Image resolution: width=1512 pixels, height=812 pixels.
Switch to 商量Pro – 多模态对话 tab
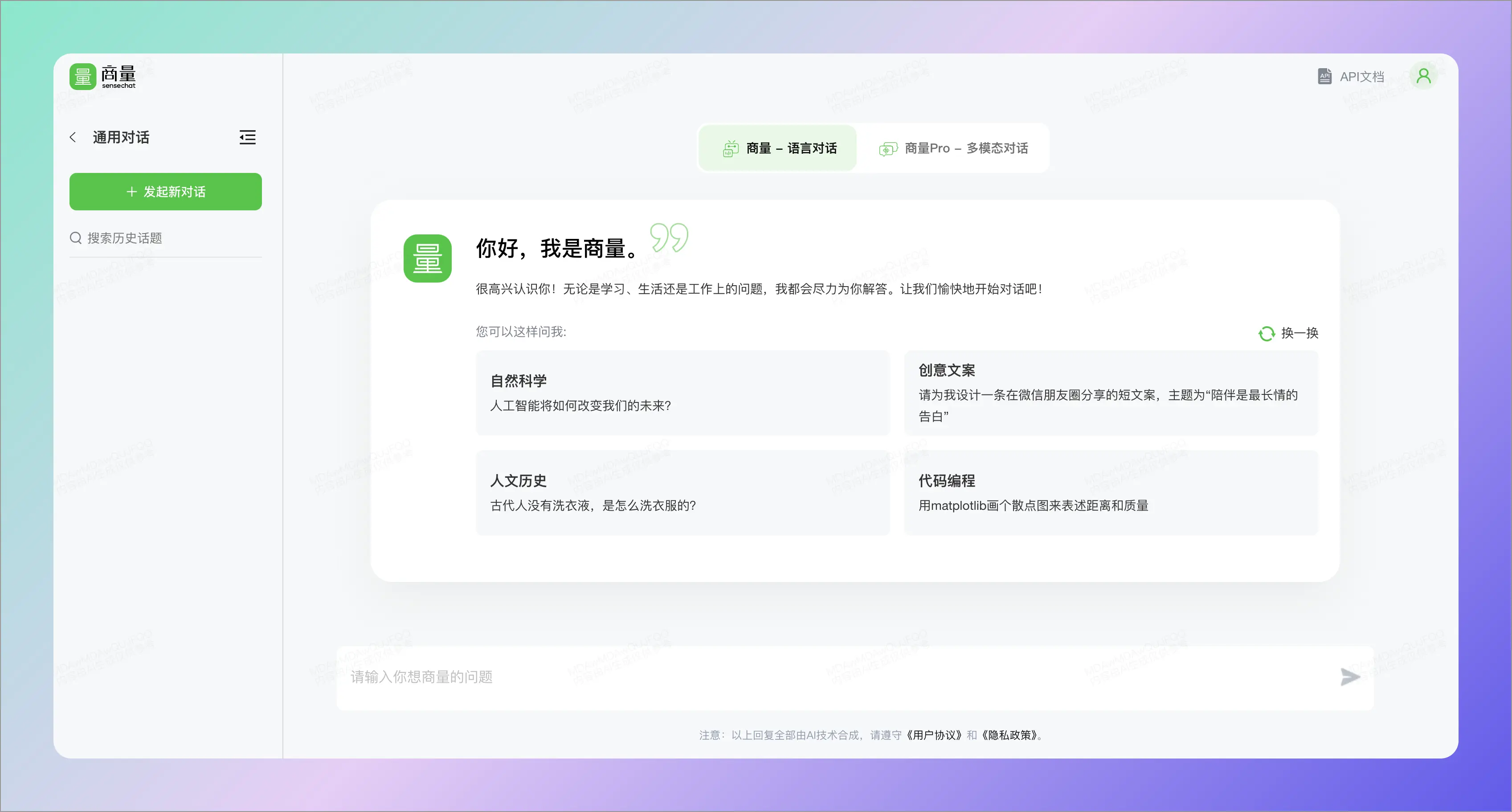click(x=953, y=148)
